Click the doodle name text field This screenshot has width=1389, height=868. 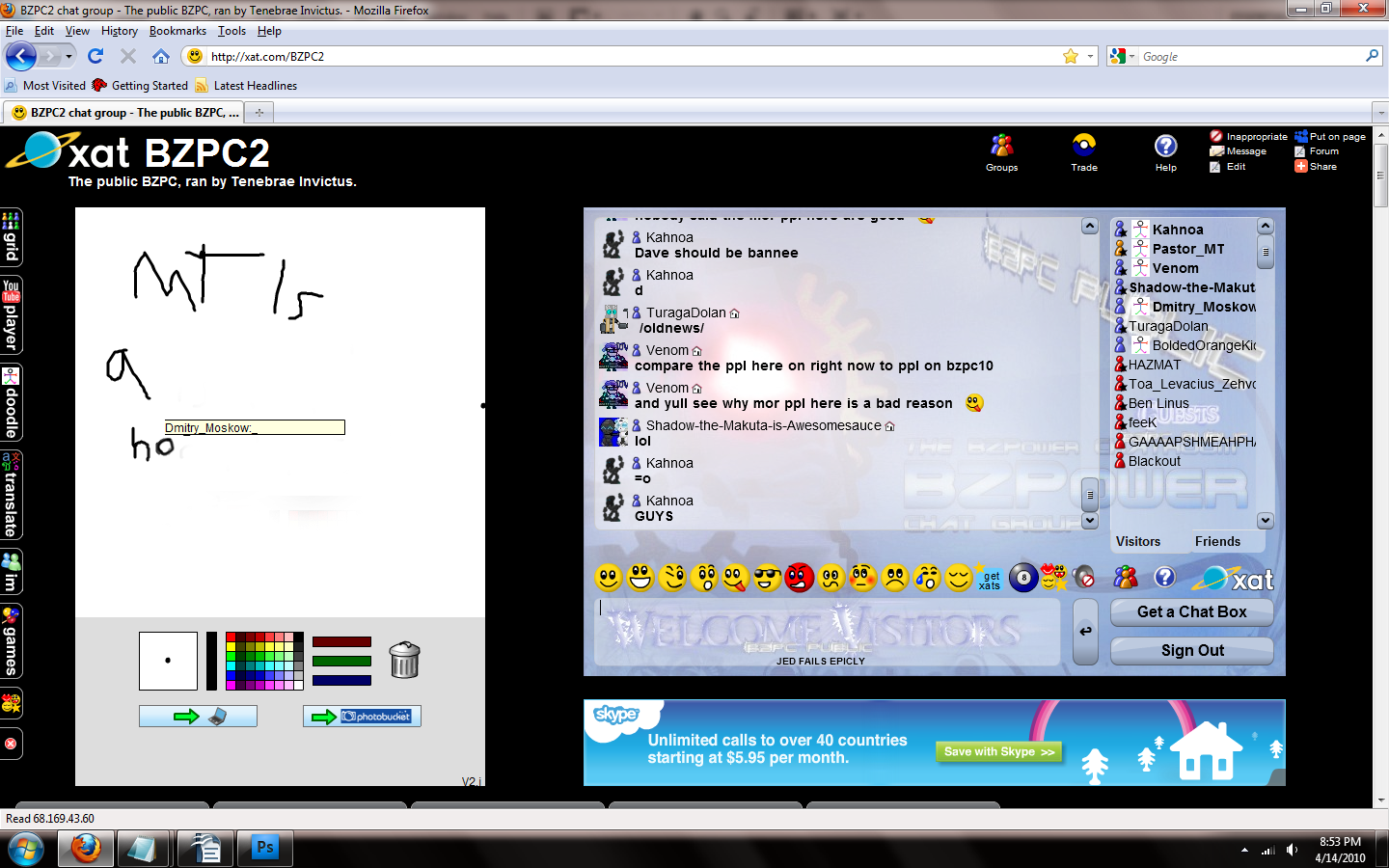pyautogui.click(x=254, y=427)
